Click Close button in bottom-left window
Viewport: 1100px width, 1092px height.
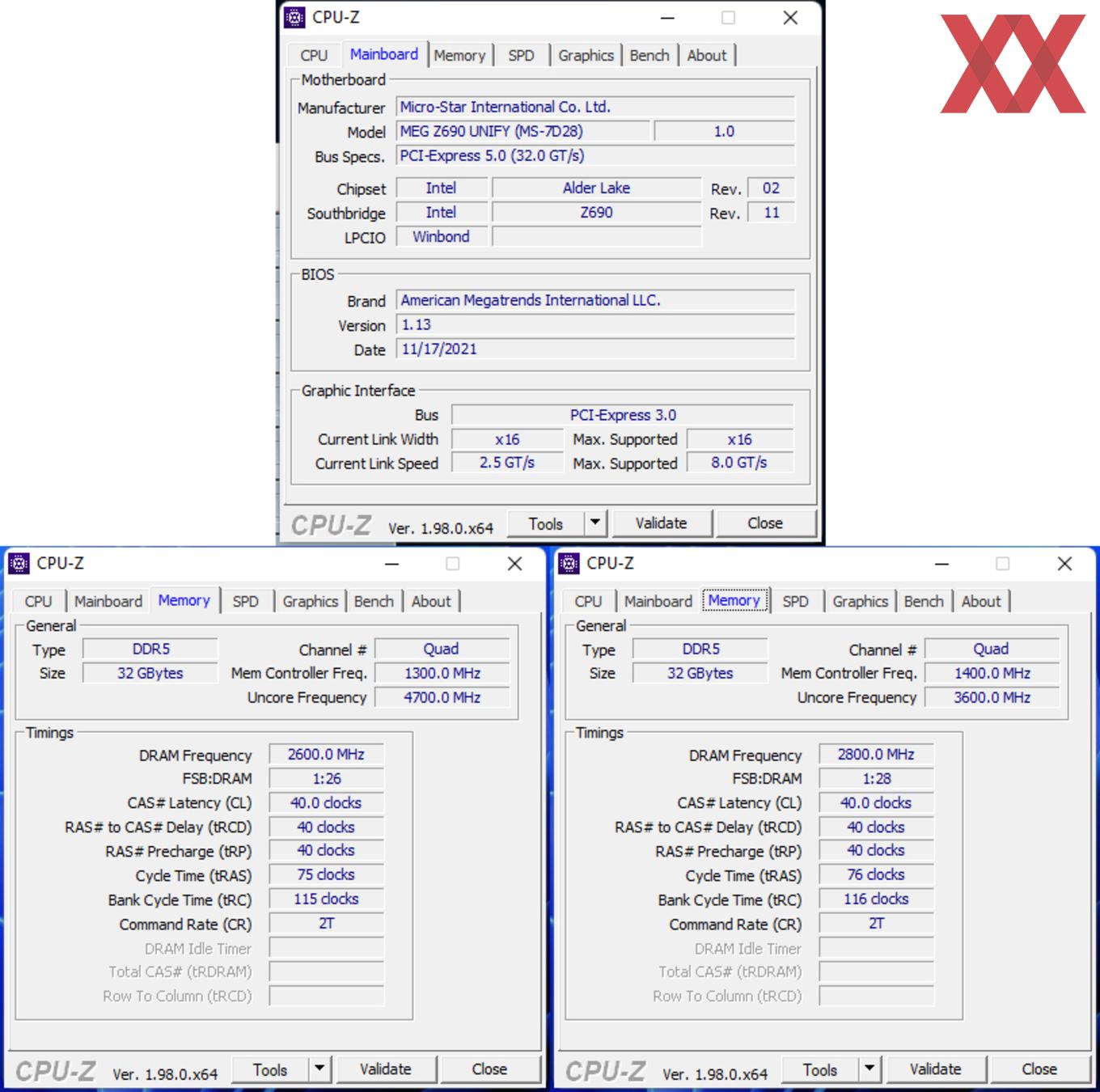point(489,1069)
